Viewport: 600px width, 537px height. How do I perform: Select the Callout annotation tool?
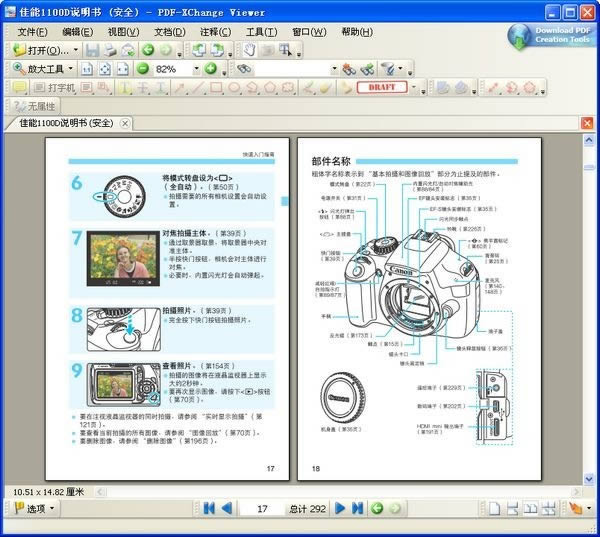tap(103, 88)
